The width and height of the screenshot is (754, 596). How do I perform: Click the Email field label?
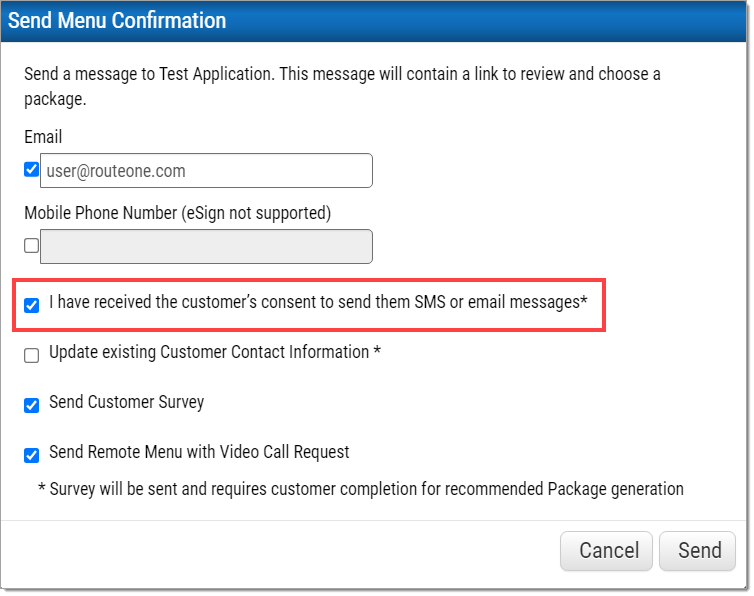[x=43, y=137]
